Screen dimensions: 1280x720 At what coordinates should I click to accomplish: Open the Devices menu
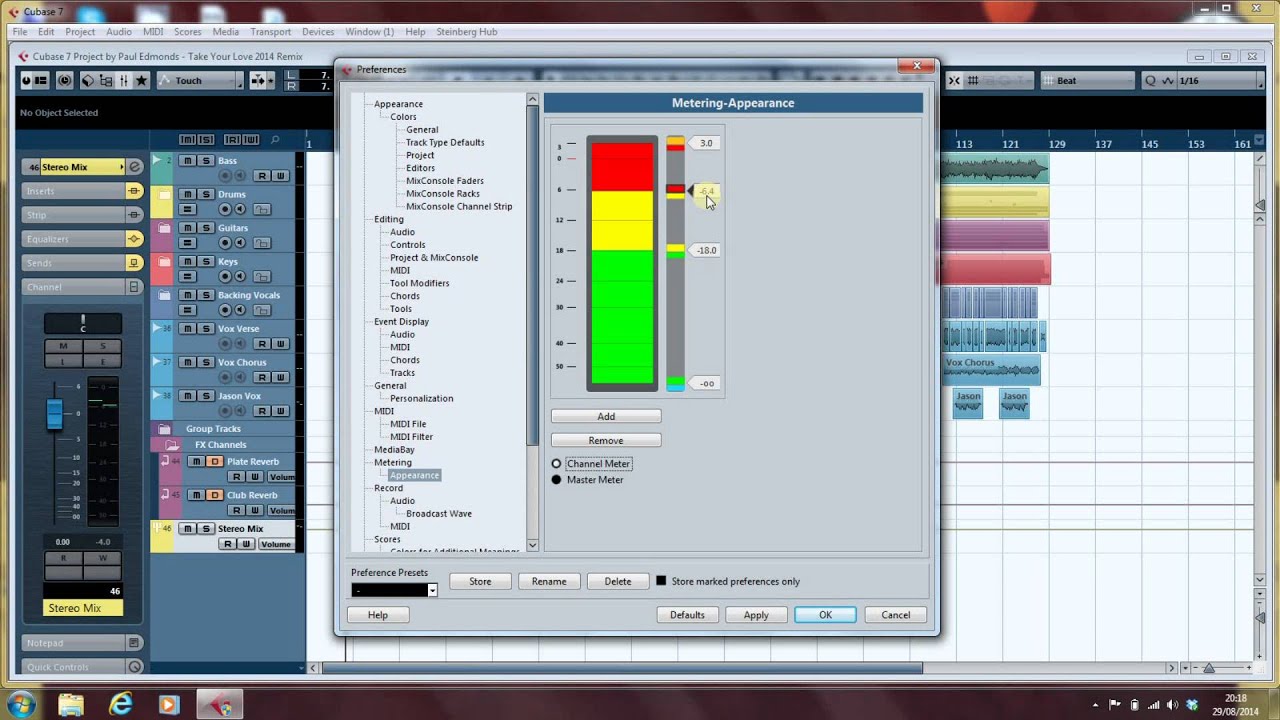[x=318, y=32]
